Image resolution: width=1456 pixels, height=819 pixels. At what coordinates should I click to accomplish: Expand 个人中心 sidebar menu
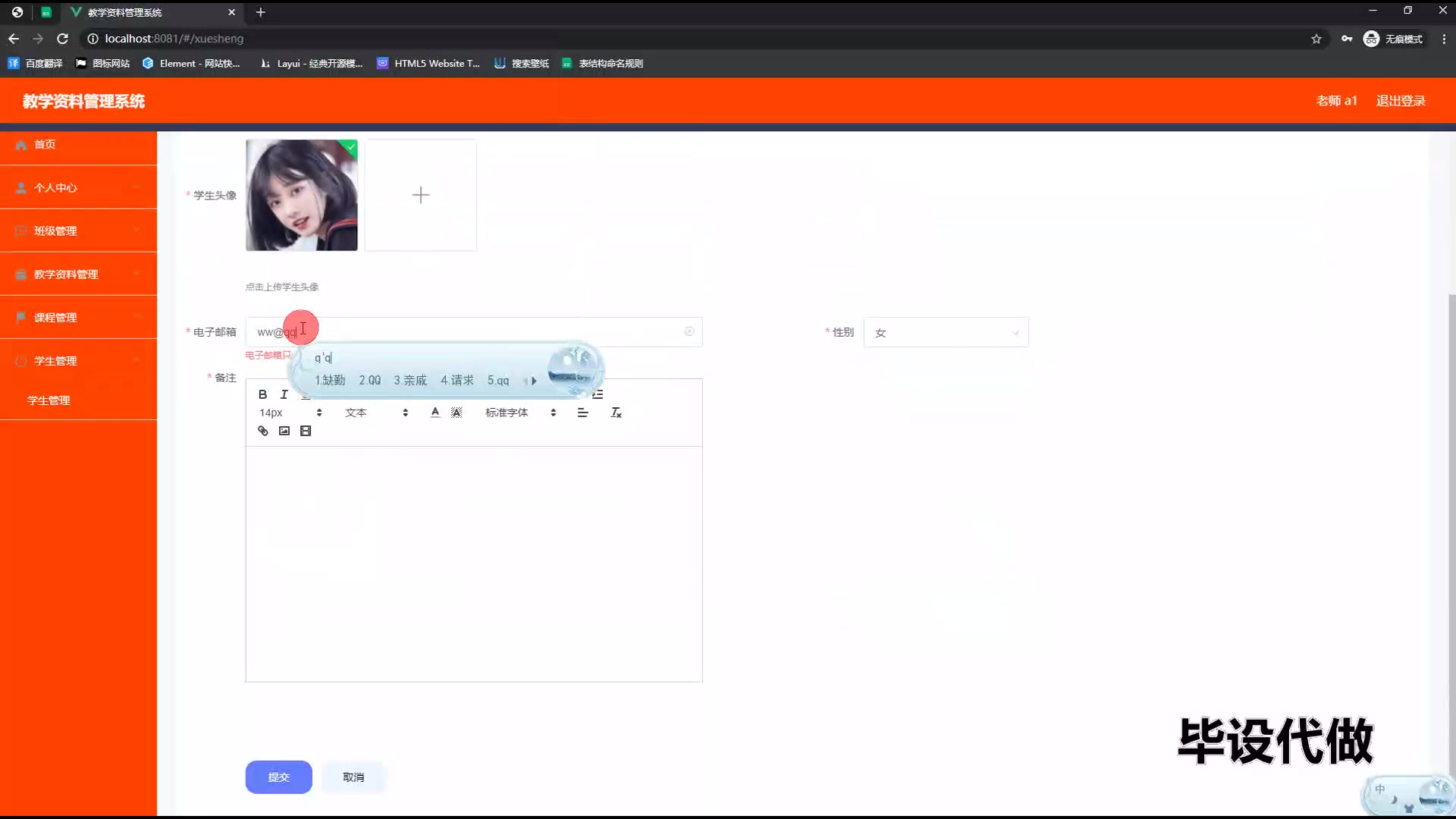click(79, 187)
